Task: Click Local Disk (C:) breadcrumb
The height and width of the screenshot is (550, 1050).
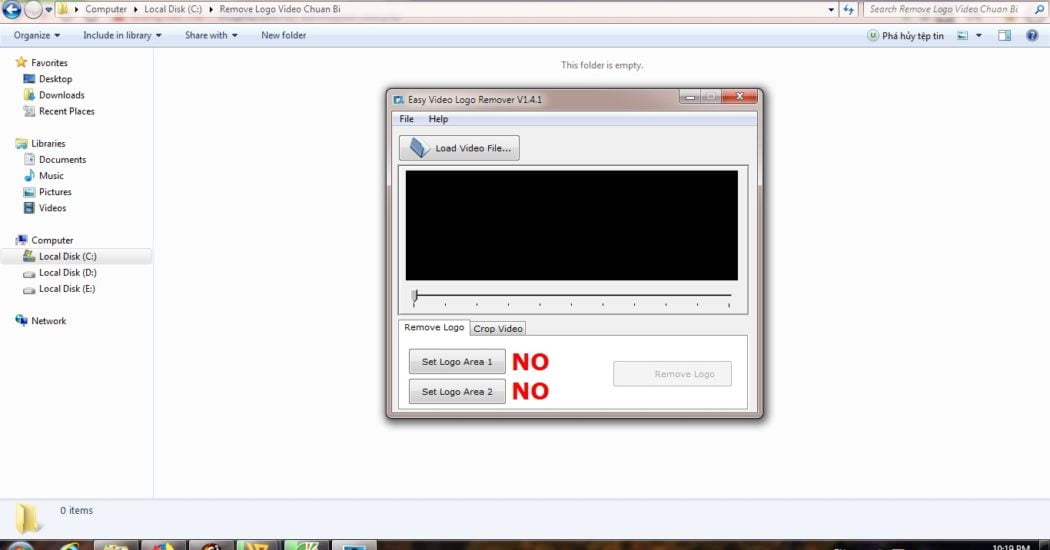Action: click(173, 9)
